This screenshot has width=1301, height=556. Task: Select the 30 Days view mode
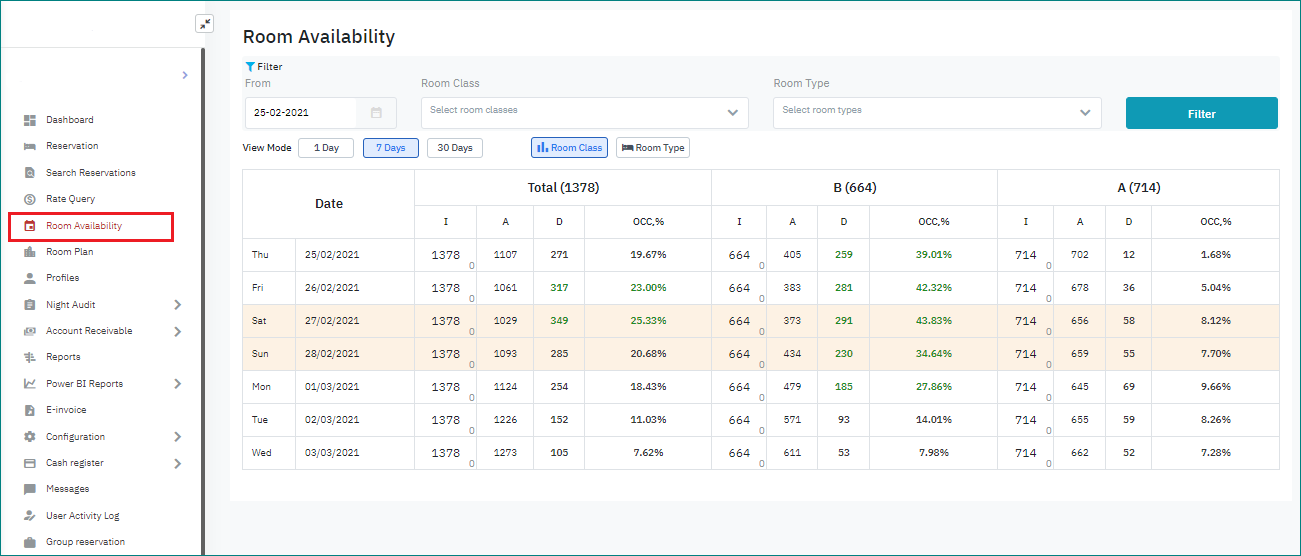tap(455, 148)
